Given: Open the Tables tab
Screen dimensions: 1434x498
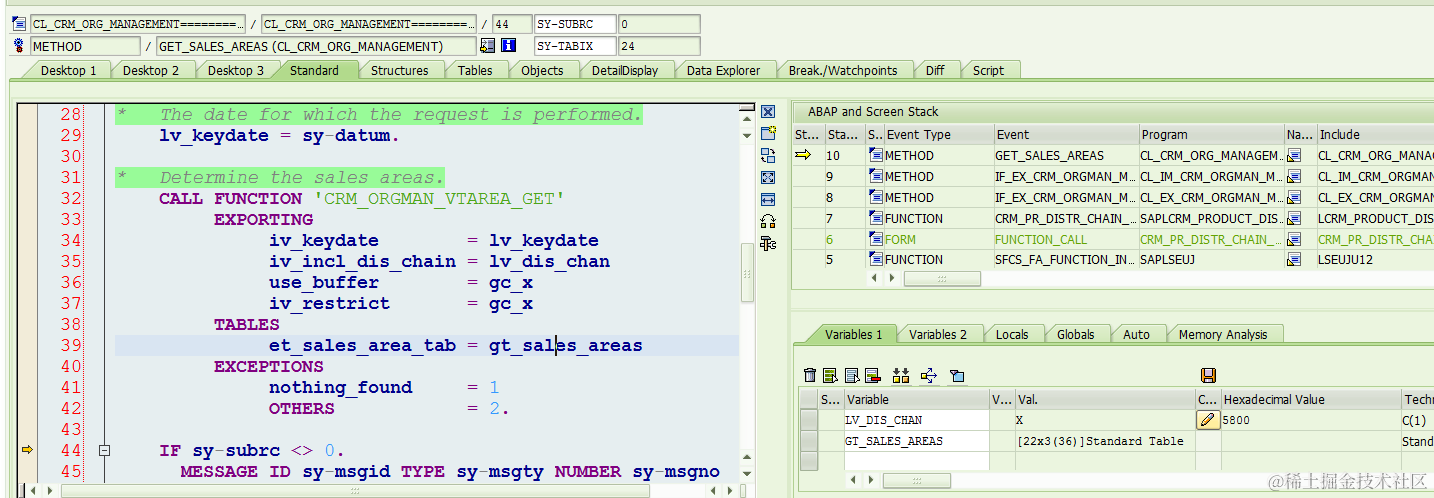Looking at the screenshot, I should [475, 70].
